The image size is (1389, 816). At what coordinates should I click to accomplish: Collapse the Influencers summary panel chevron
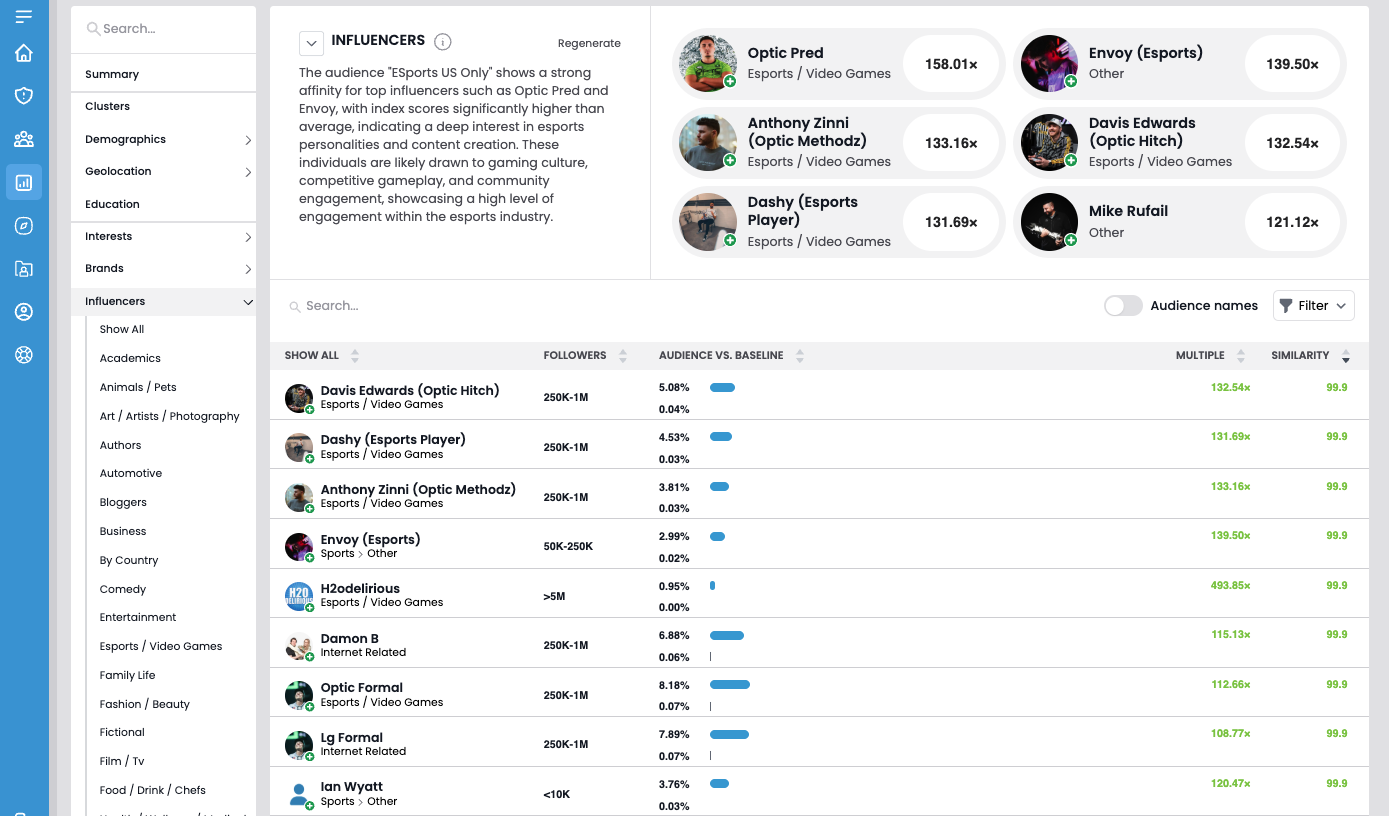coord(311,43)
